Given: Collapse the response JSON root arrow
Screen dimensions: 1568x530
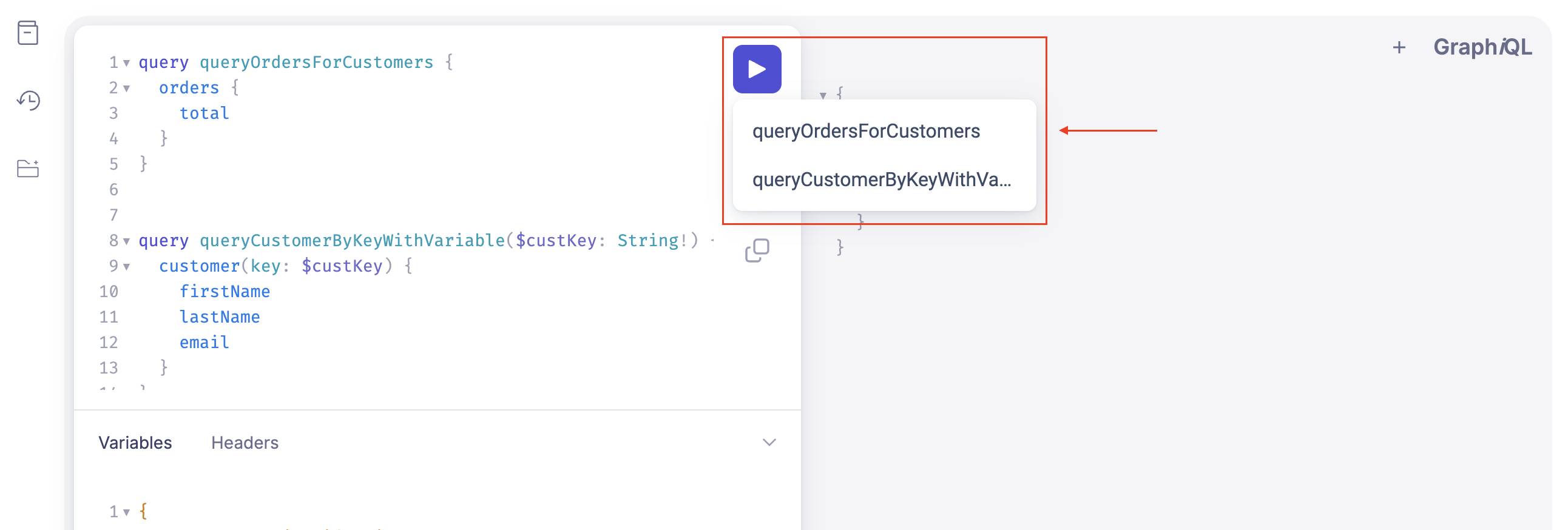Looking at the screenshot, I should tap(823, 96).
